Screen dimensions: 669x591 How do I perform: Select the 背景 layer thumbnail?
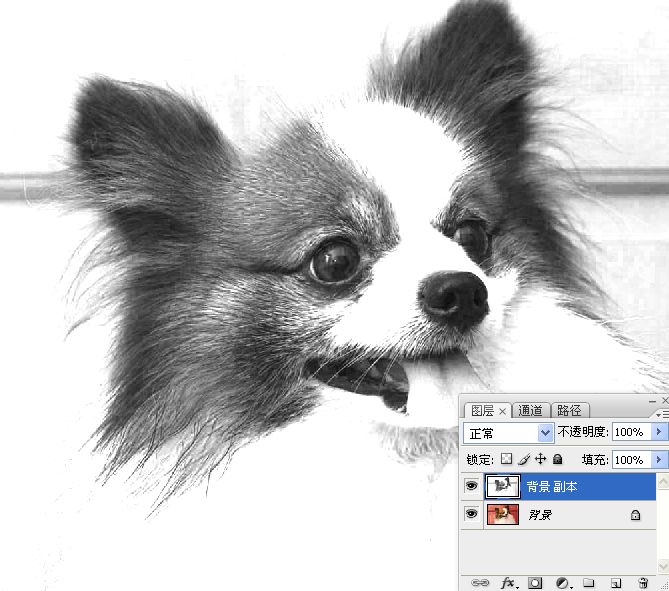tap(502, 515)
